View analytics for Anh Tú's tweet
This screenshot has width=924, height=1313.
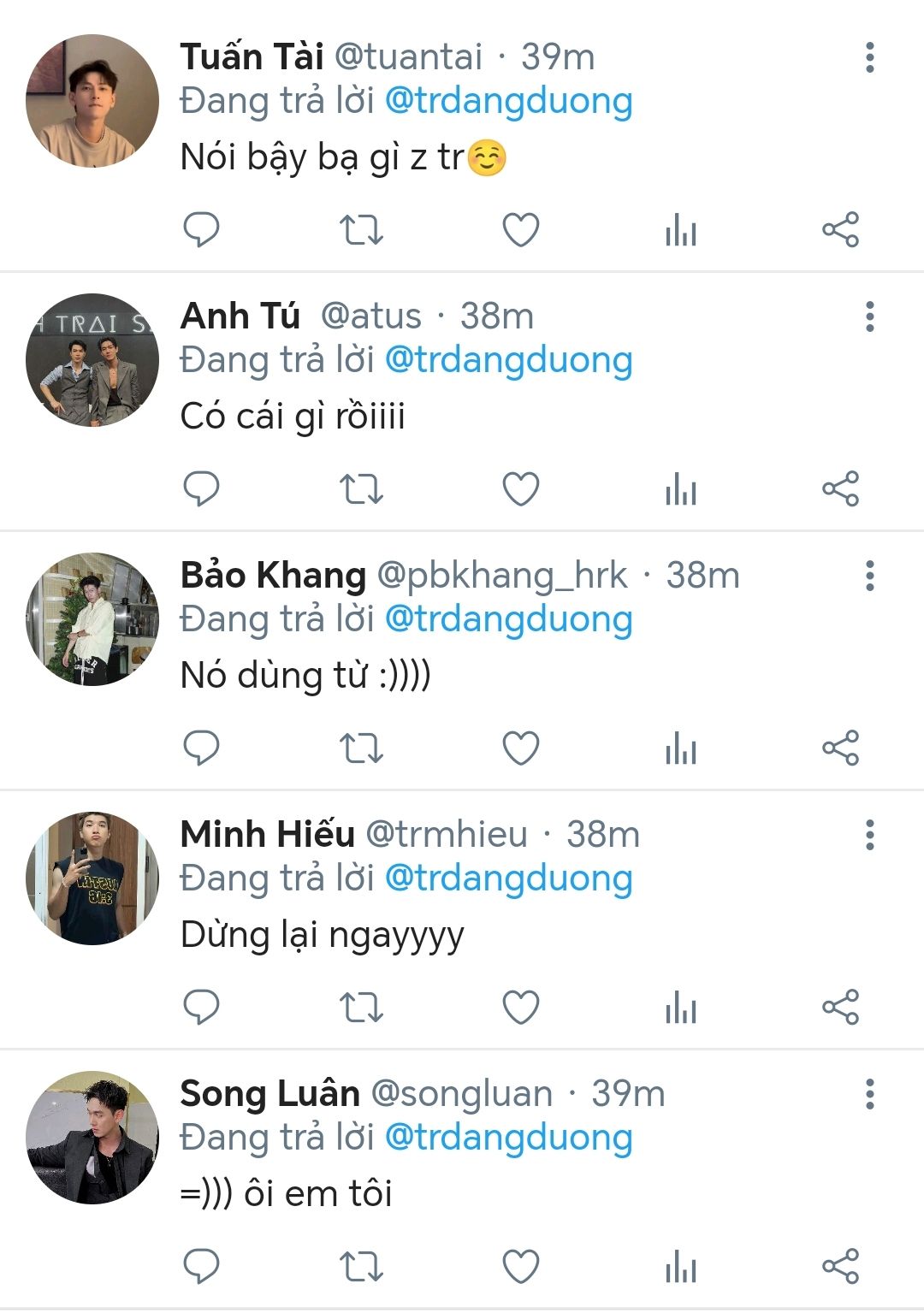(x=681, y=489)
